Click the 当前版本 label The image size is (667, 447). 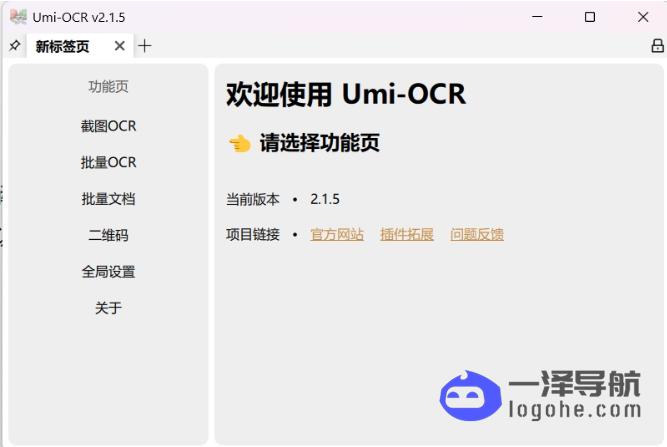tap(253, 199)
